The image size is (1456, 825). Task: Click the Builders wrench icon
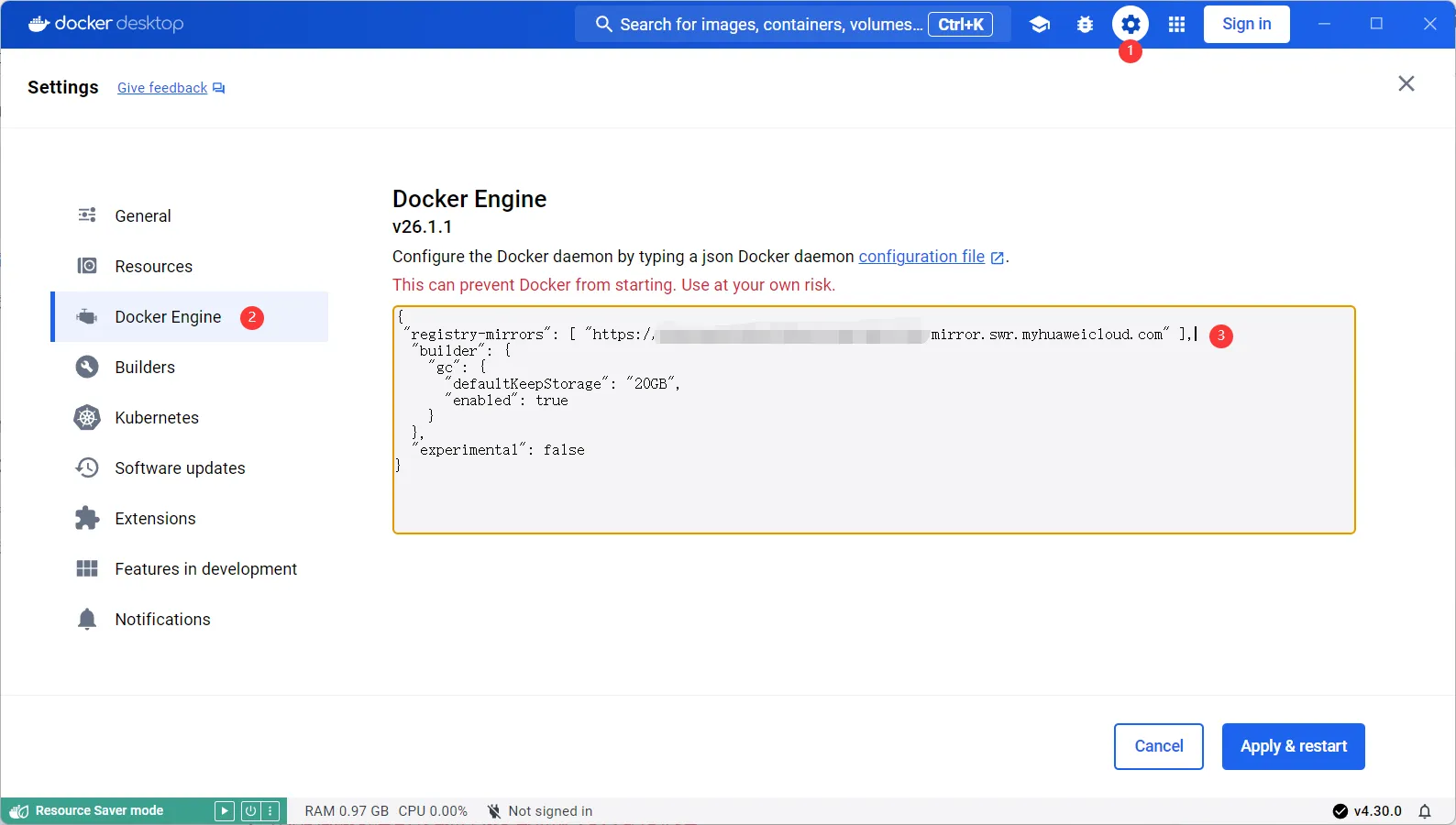pyautogui.click(x=87, y=367)
